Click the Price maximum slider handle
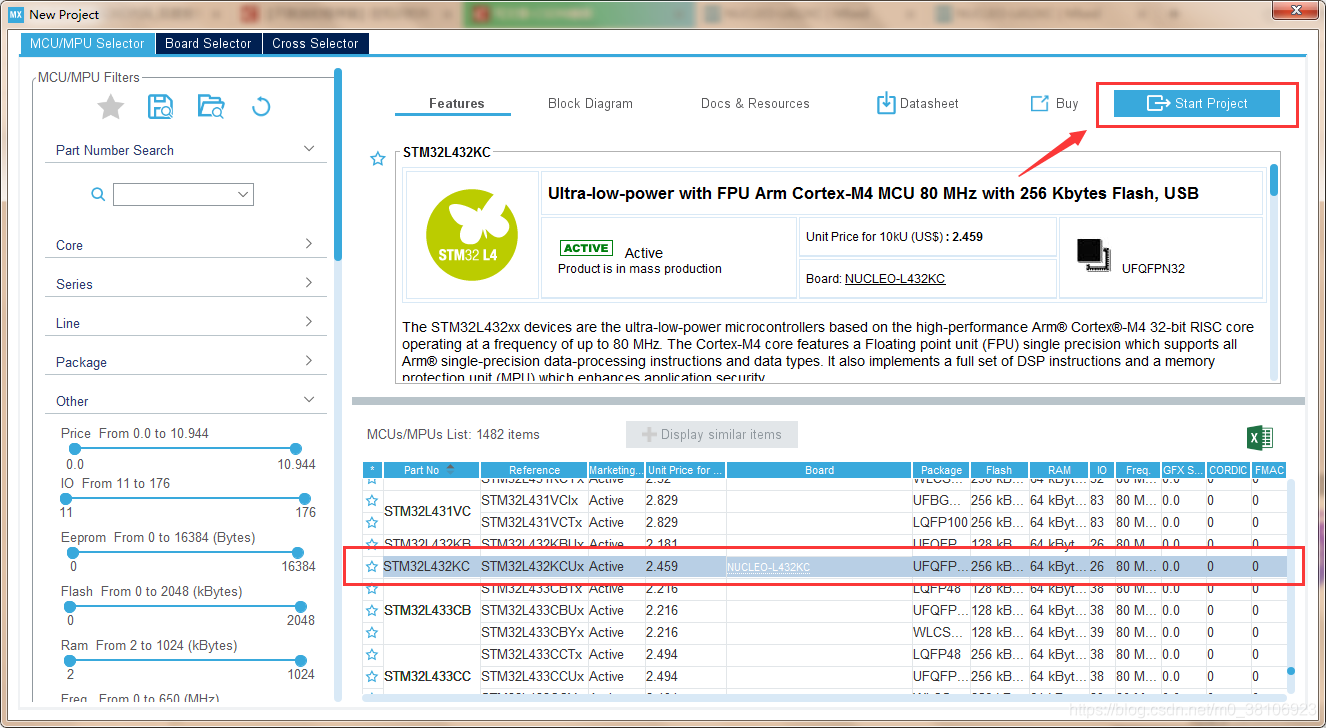Viewport: 1326px width, 728px height. [x=295, y=449]
